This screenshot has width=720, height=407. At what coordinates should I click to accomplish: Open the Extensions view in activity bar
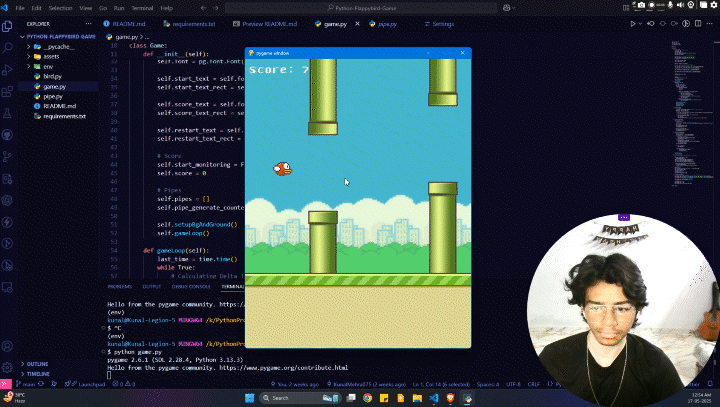click(7, 91)
